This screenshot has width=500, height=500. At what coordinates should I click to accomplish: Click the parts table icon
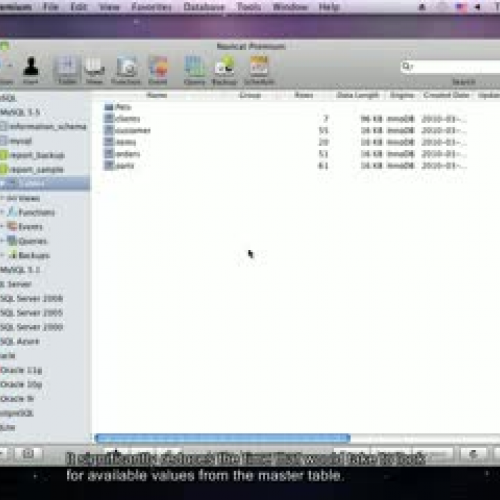point(109,165)
